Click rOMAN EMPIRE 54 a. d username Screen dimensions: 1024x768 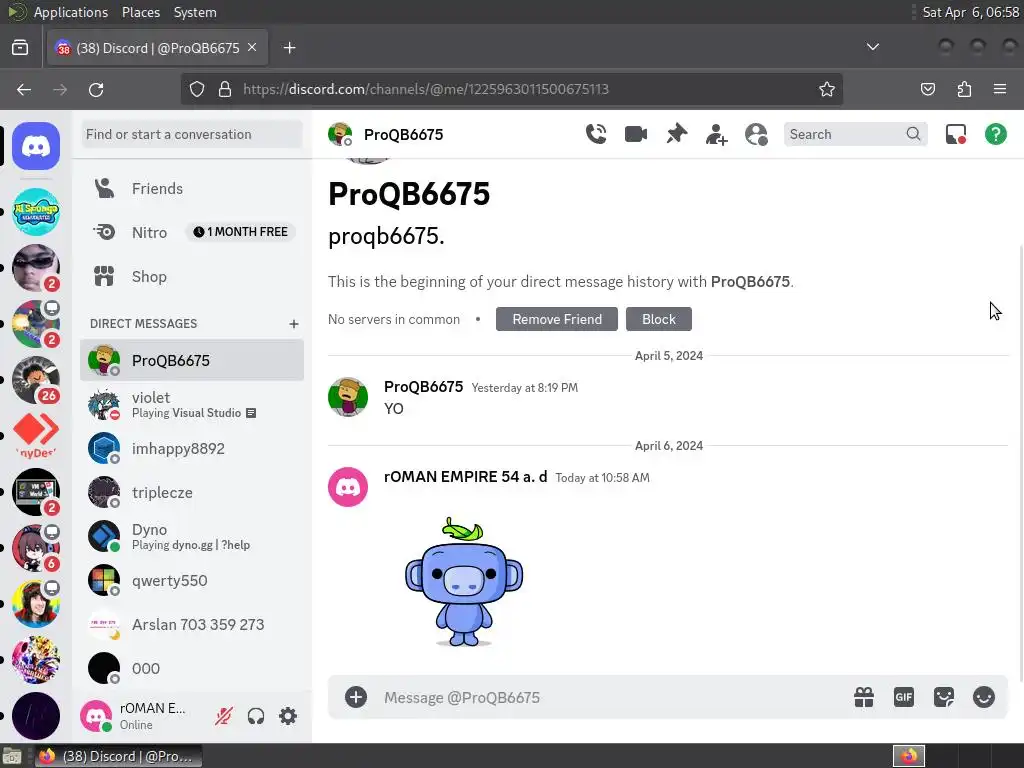[466, 477]
